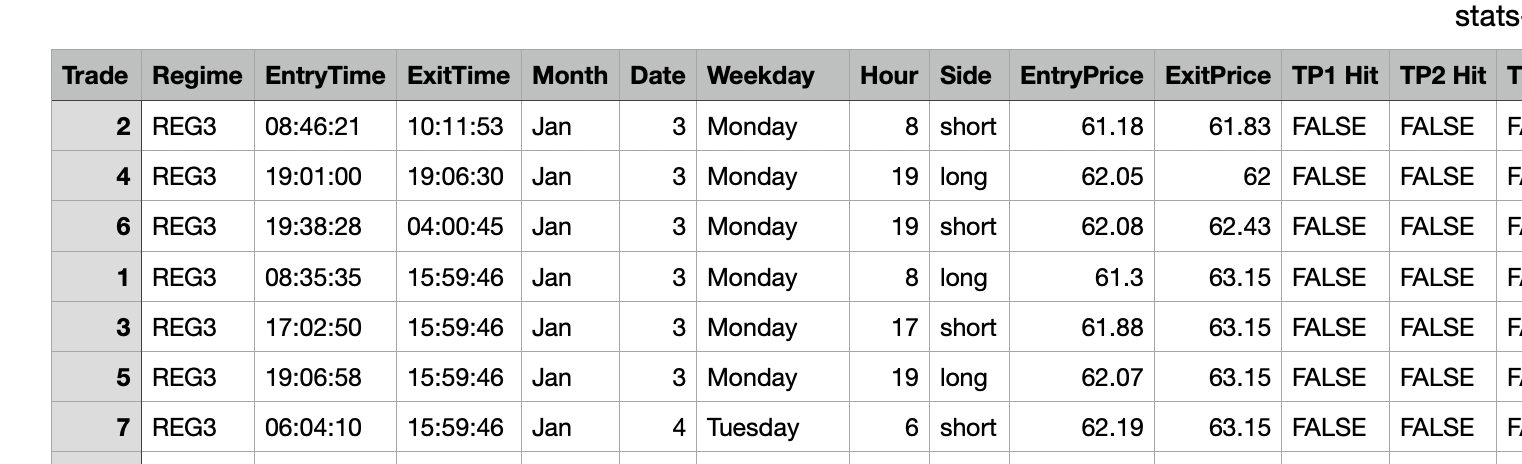Click the EntryPrice column header
This screenshot has width=1522, height=464.
tap(1081, 76)
